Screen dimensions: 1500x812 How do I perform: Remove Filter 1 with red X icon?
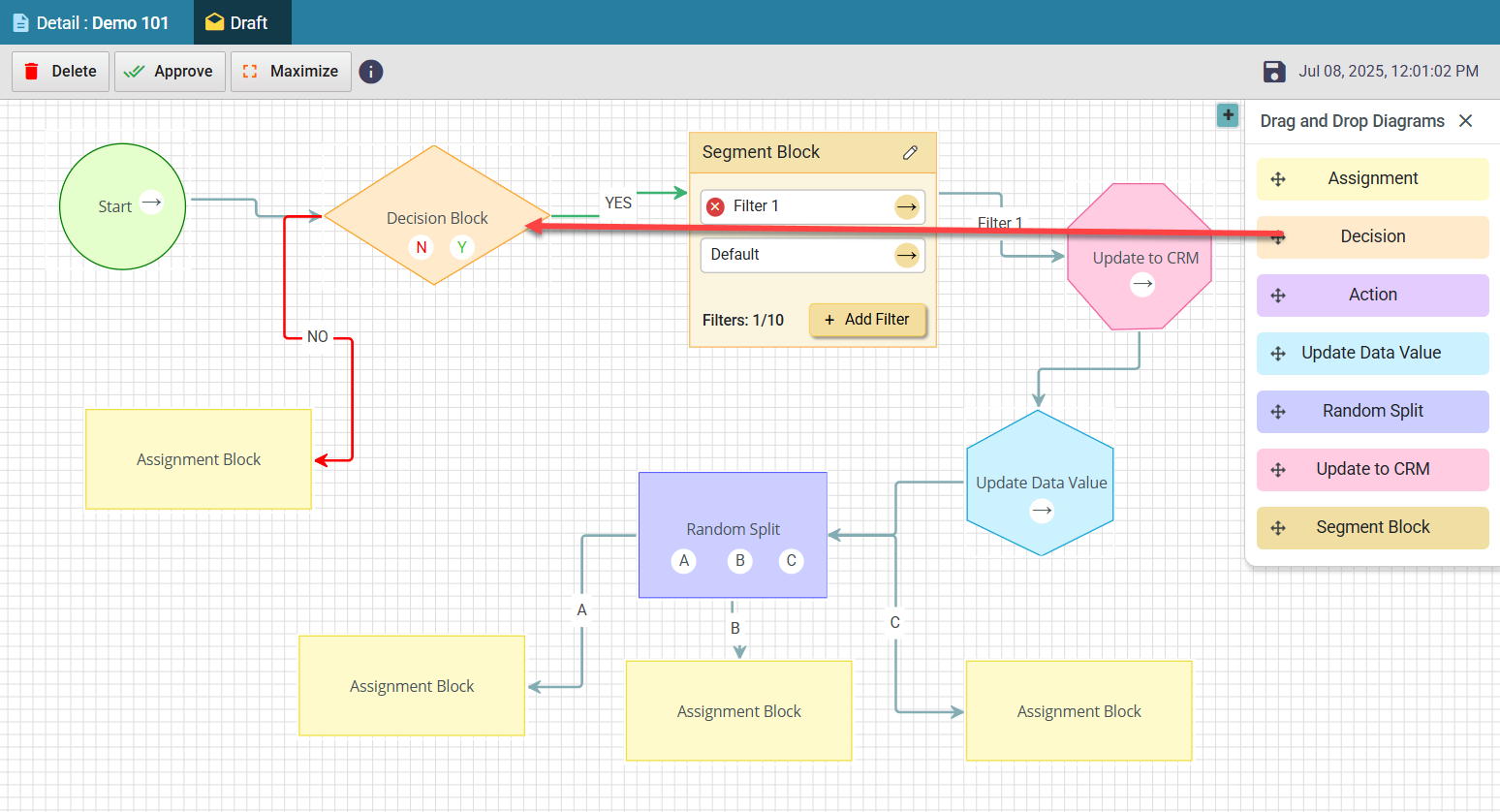click(x=715, y=206)
